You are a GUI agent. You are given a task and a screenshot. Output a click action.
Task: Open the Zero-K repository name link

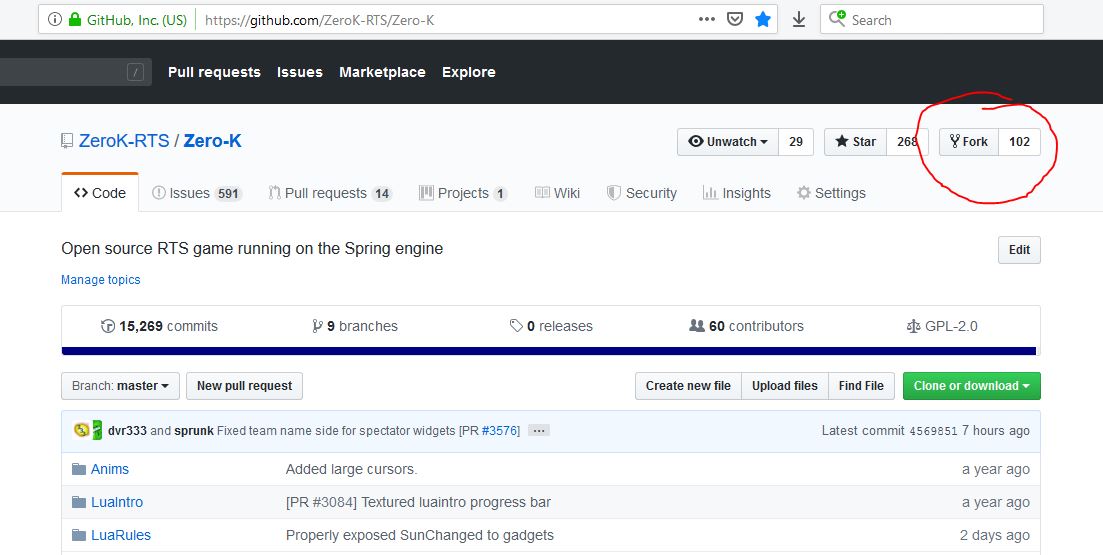[212, 141]
